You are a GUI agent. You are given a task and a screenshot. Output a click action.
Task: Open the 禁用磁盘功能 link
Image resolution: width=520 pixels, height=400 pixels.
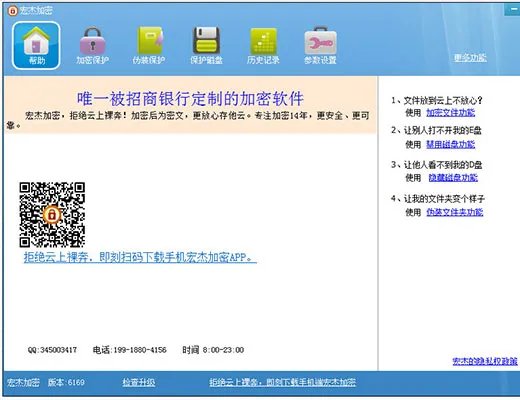[451, 145]
